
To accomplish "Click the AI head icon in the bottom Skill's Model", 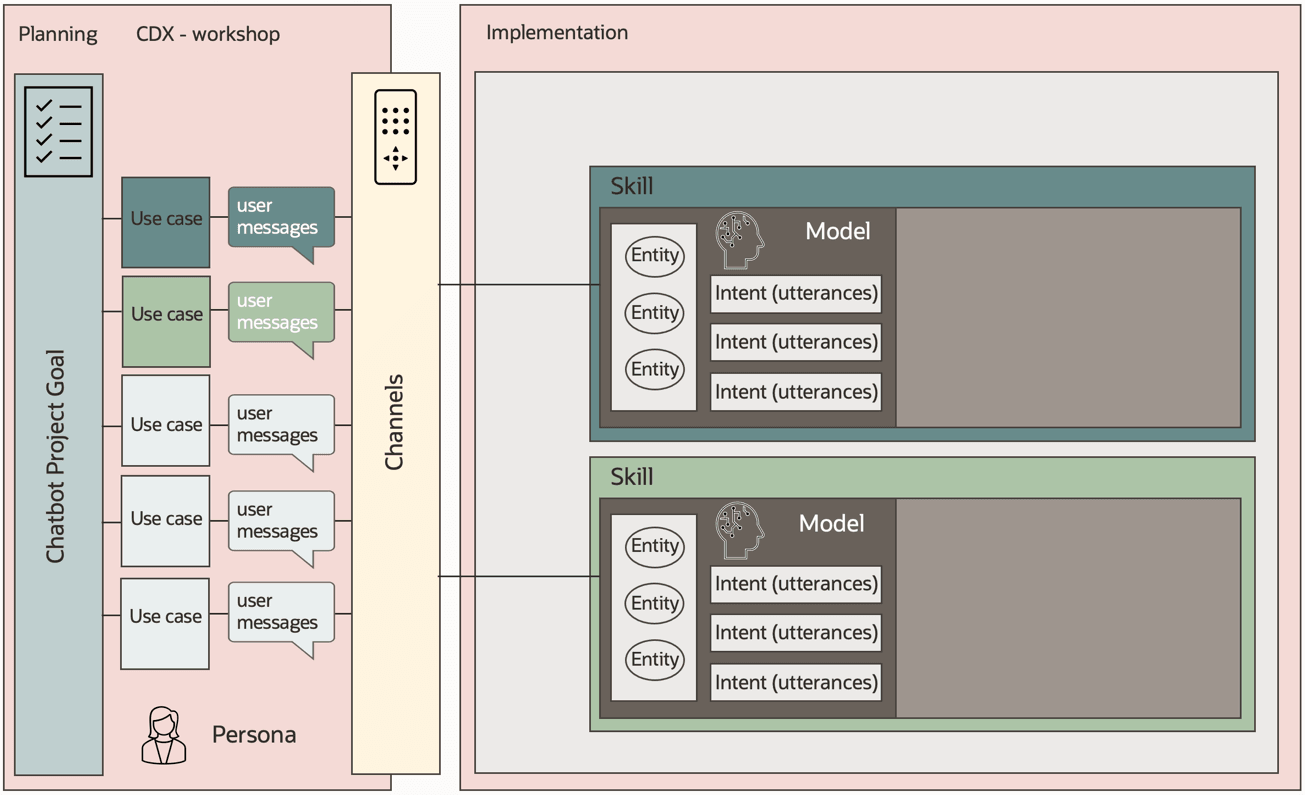I will click(x=737, y=529).
